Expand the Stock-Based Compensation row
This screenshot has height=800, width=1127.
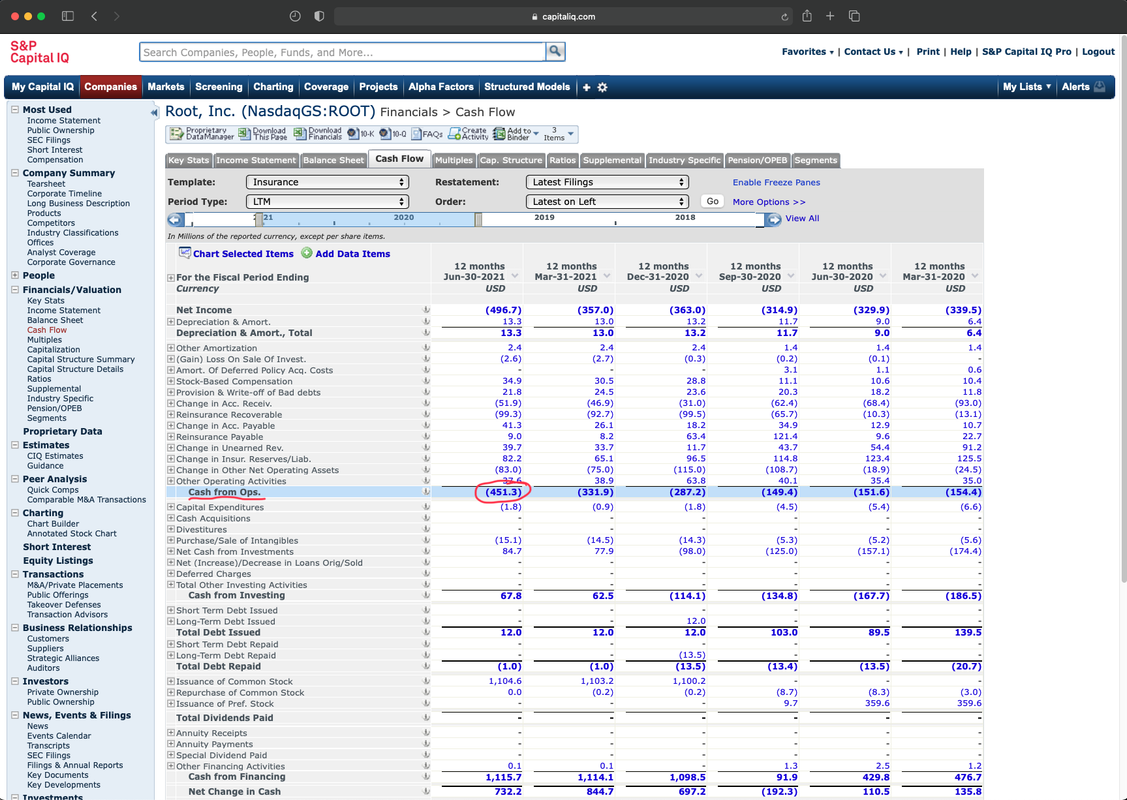click(x=171, y=382)
